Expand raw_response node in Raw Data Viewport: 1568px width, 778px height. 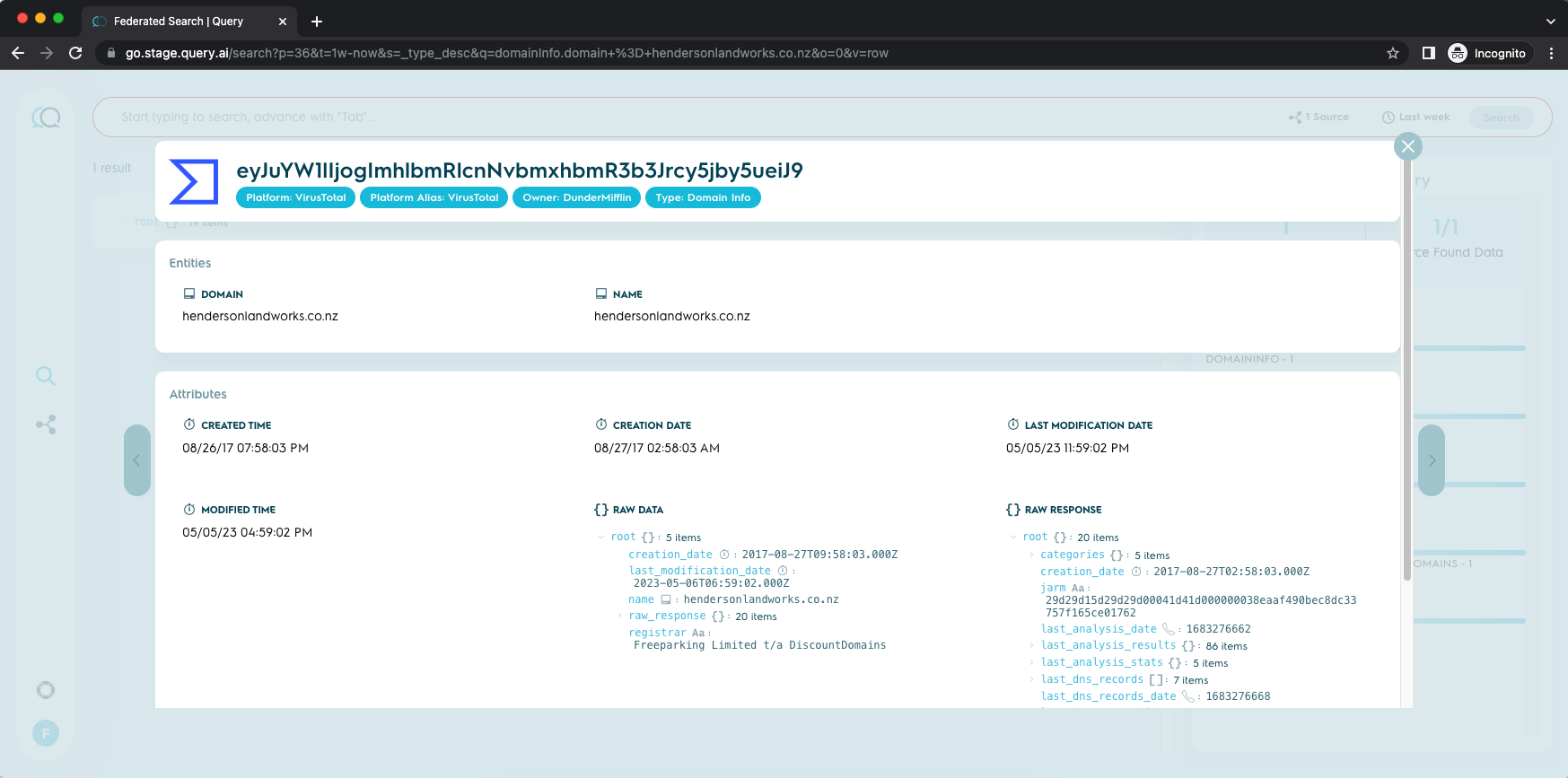coord(619,616)
